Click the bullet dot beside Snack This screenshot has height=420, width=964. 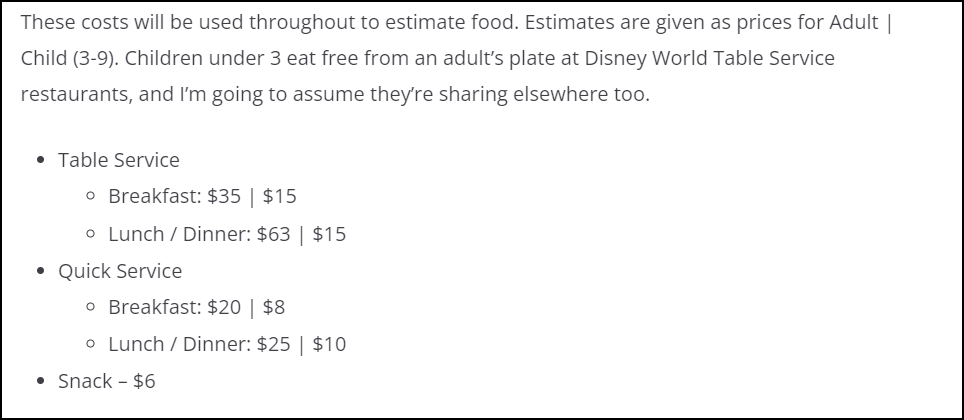tap(41, 381)
